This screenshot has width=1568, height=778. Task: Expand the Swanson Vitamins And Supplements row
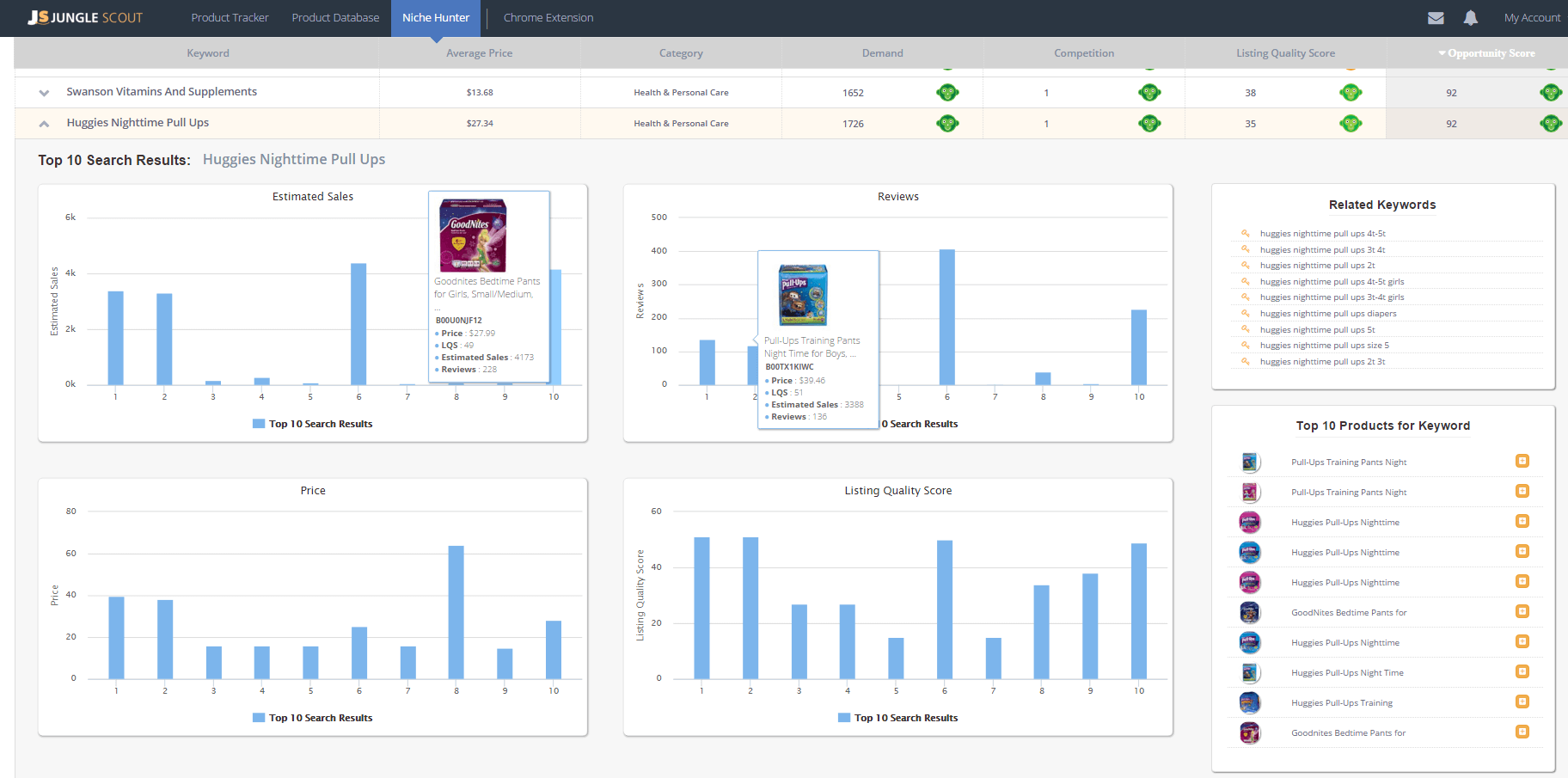[44, 93]
